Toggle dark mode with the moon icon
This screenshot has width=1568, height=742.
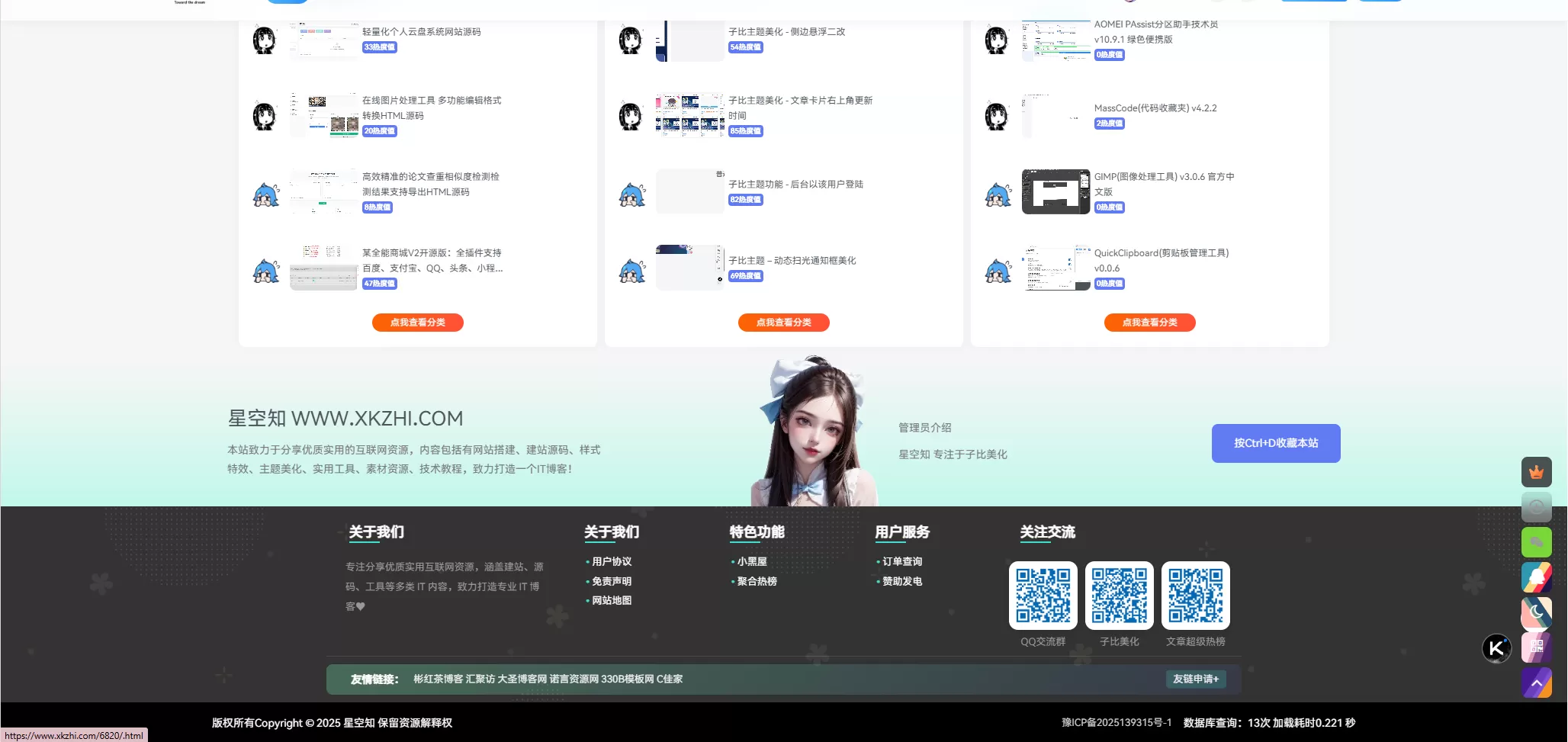1537,613
